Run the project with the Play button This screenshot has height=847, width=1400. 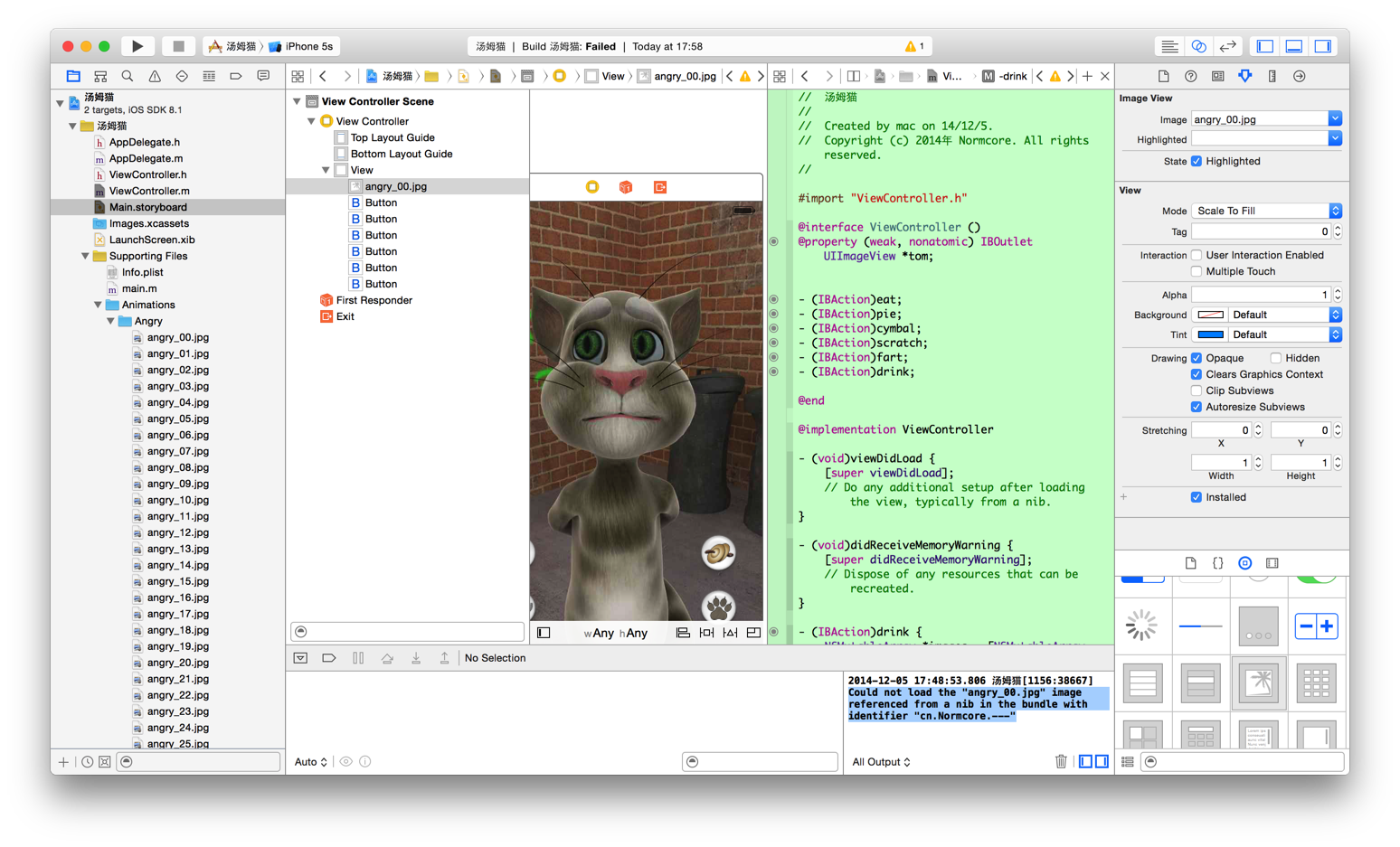(x=137, y=46)
